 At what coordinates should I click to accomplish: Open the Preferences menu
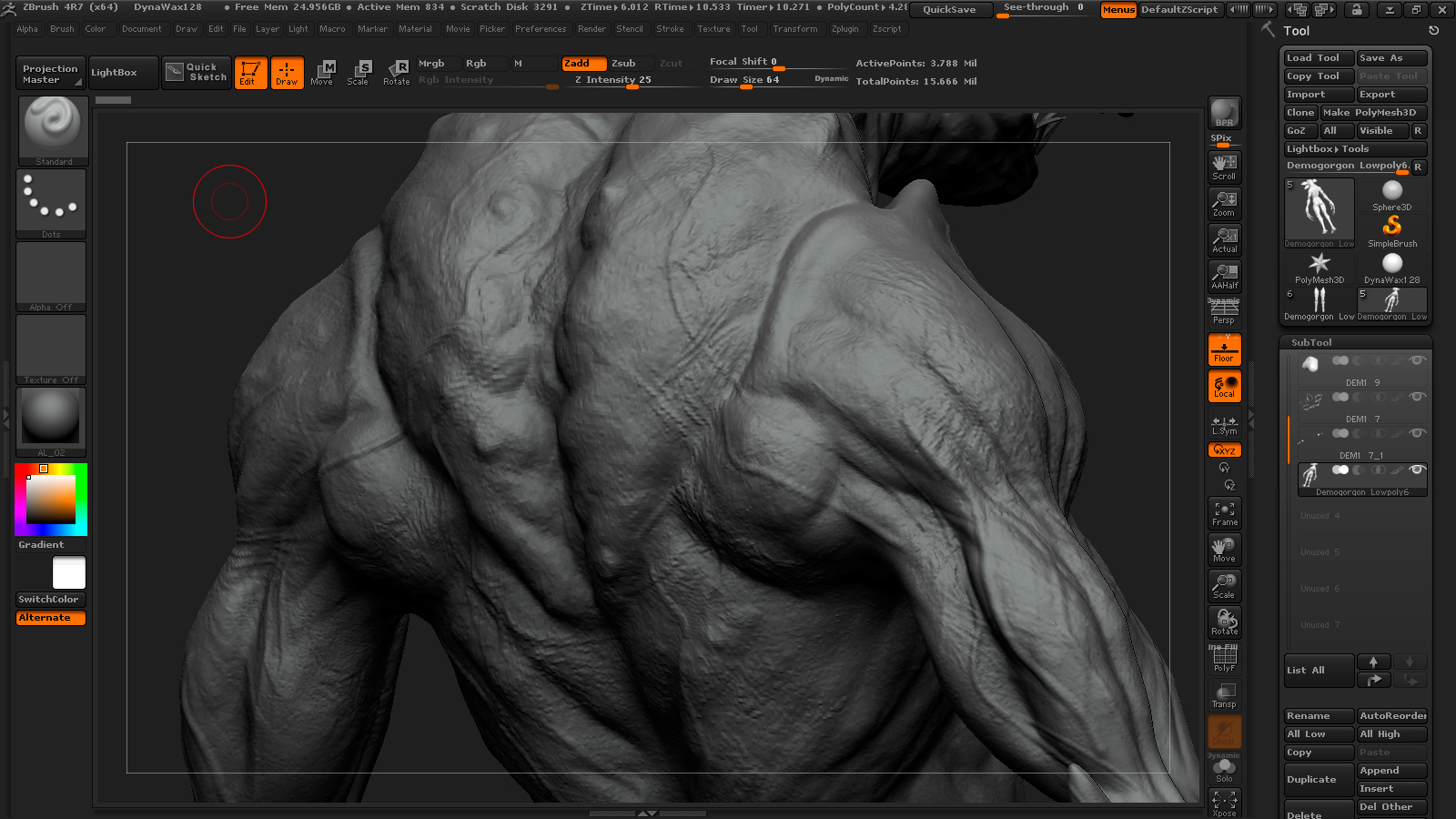click(541, 29)
